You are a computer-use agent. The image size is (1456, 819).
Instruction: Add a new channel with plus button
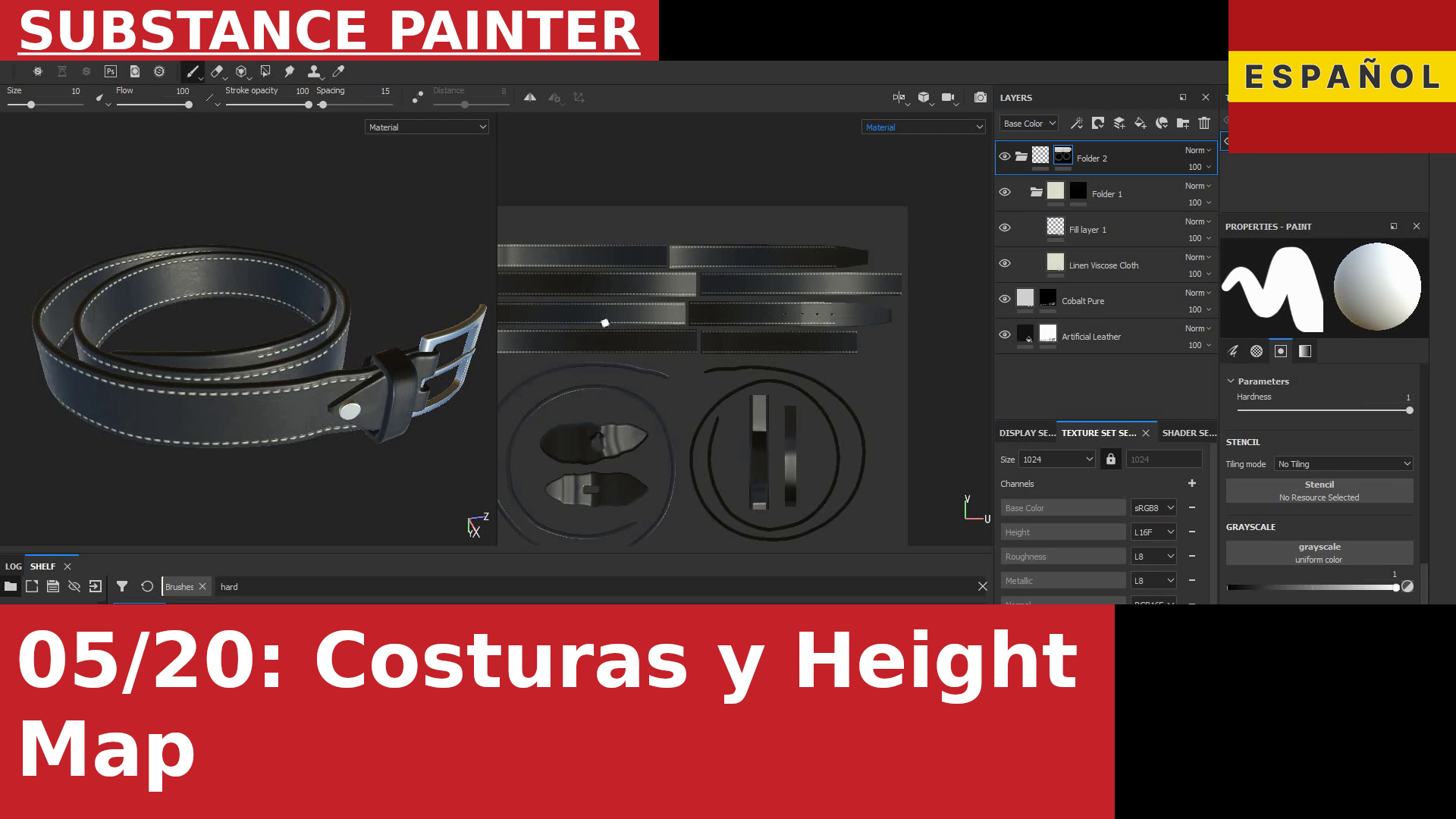click(x=1192, y=483)
